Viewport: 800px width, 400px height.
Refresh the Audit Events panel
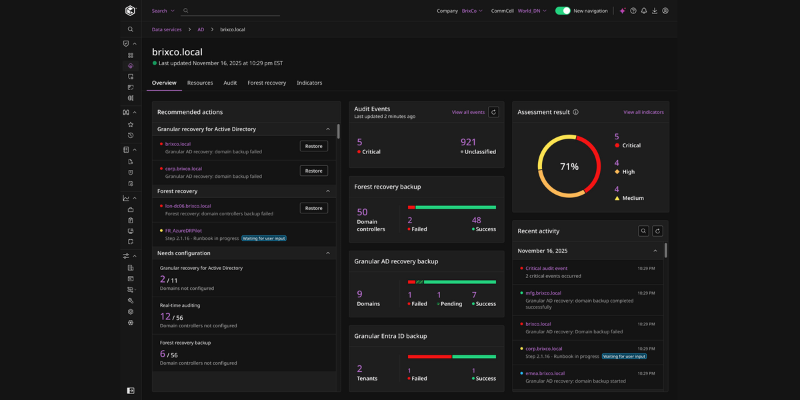pos(492,112)
